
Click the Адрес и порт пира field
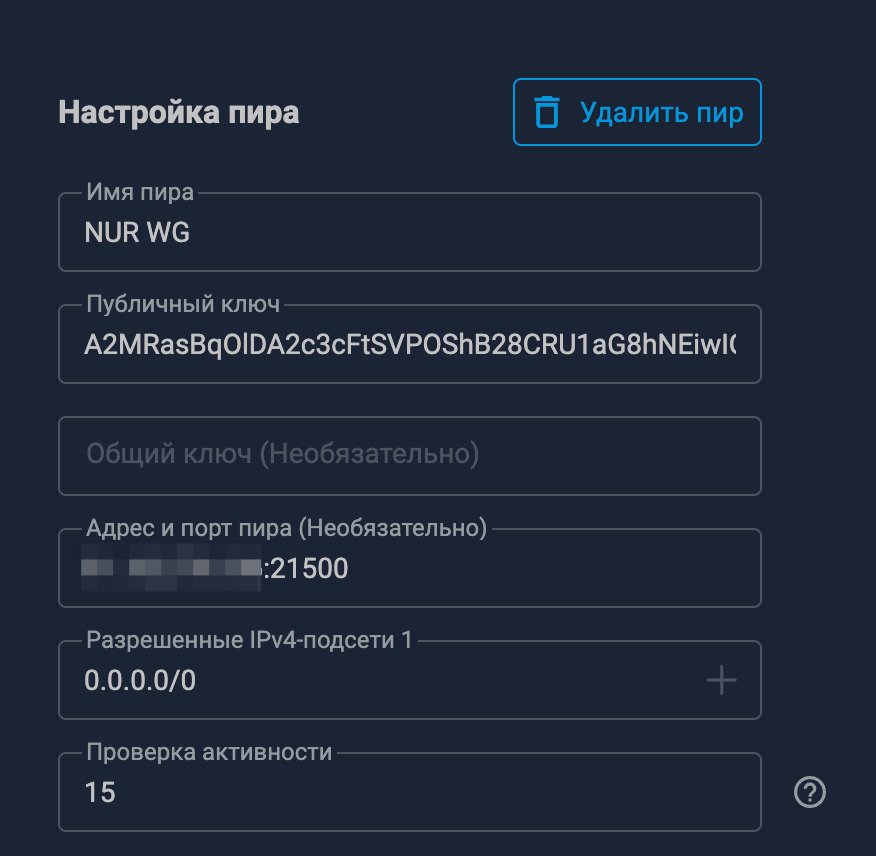pyautogui.click(x=410, y=568)
